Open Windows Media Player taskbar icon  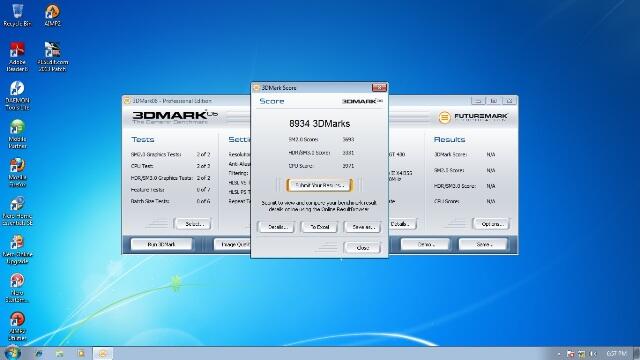click(x=81, y=353)
